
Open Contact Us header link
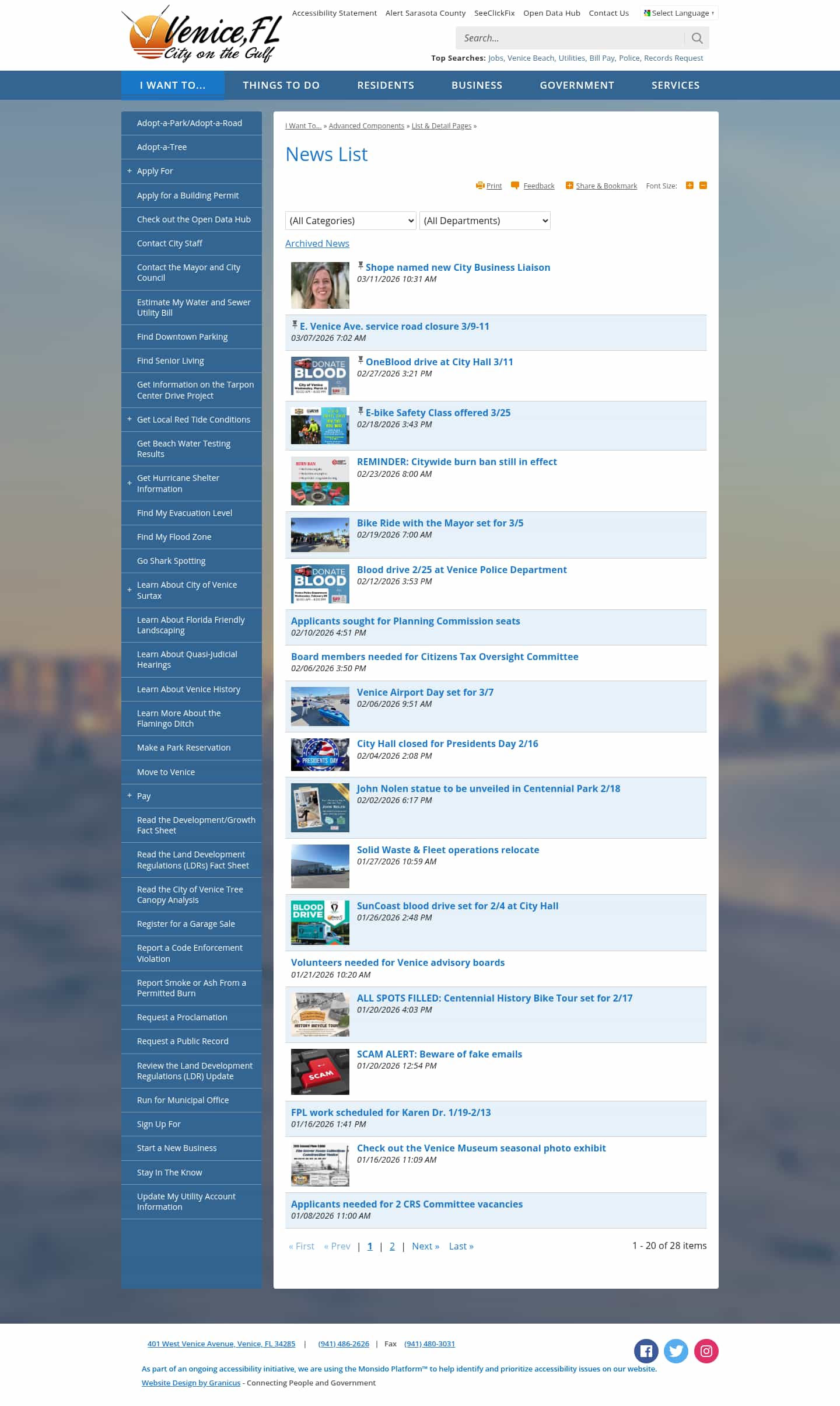pyautogui.click(x=608, y=13)
